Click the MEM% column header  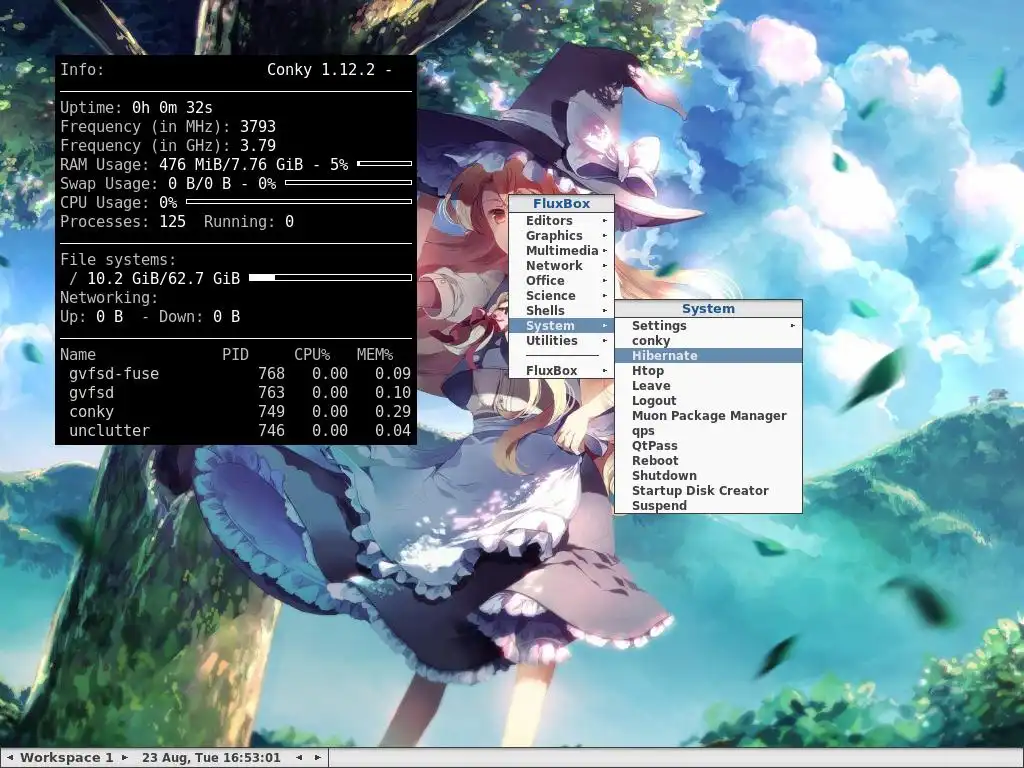pyautogui.click(x=375, y=355)
